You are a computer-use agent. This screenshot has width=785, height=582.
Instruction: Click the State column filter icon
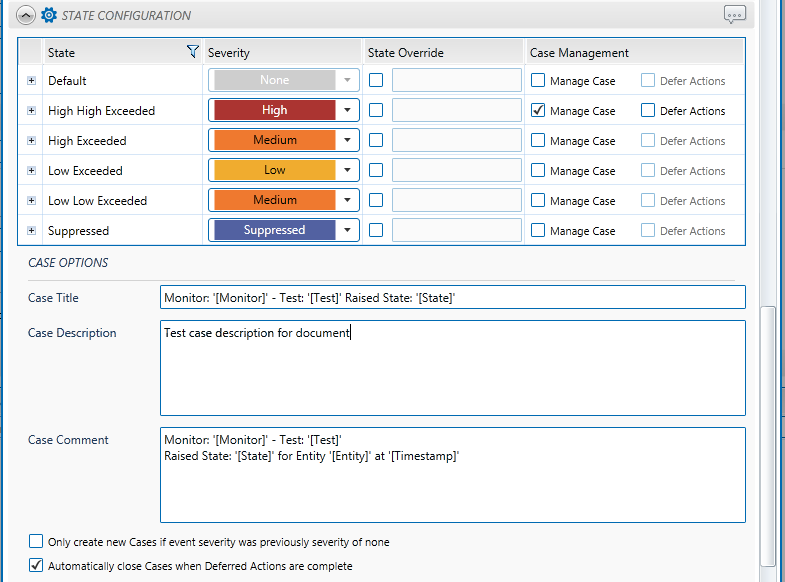[193, 52]
